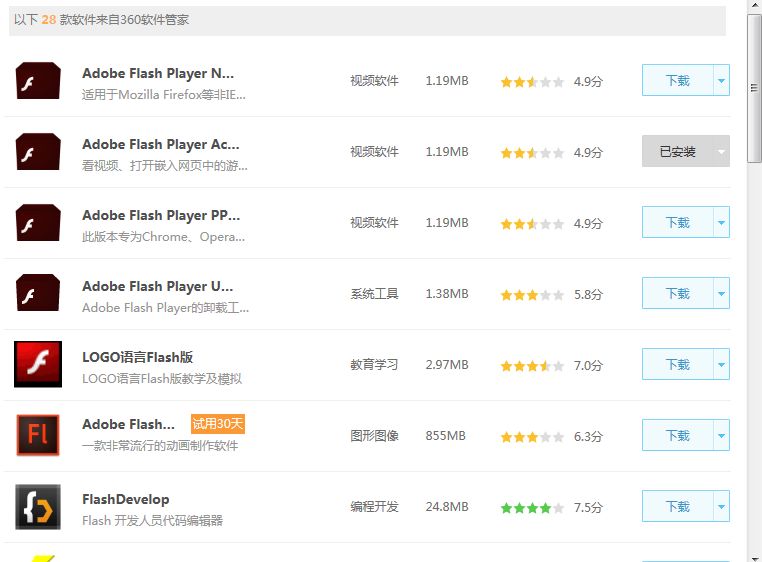Click the LOGO语言Flash版 red icon
This screenshot has width=762, height=562.
(38, 365)
